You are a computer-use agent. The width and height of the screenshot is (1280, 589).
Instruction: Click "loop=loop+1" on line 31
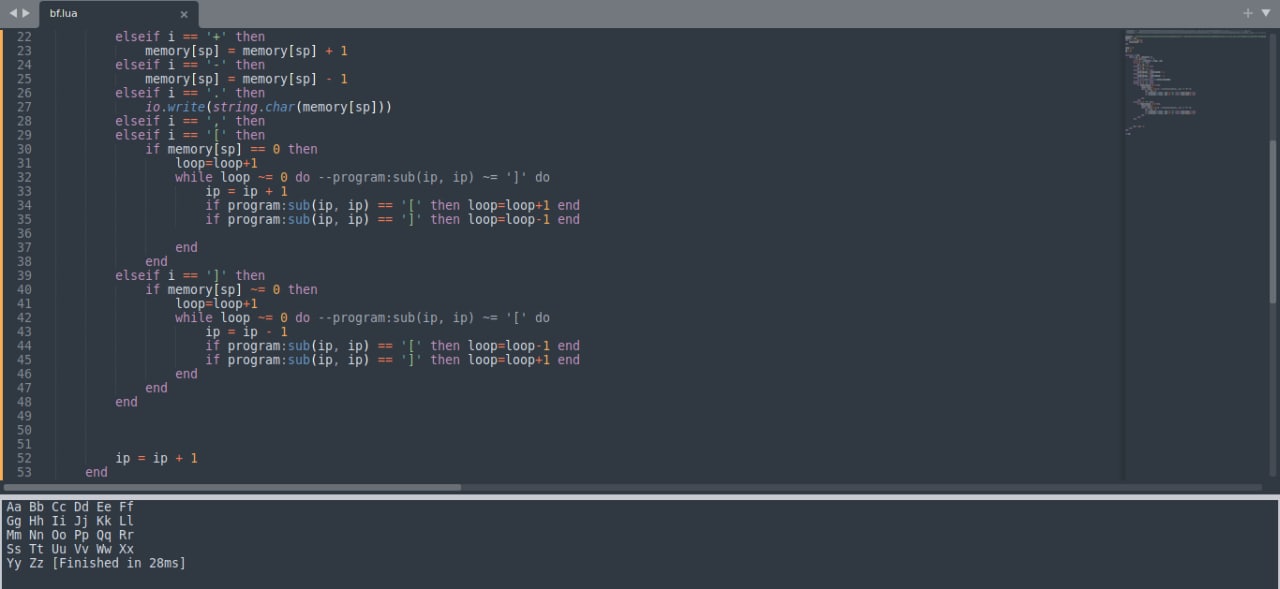click(x=216, y=163)
